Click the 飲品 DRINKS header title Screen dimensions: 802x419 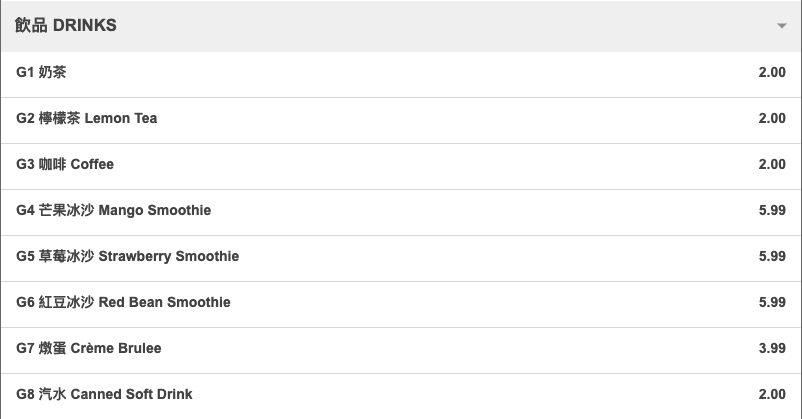click(66, 26)
